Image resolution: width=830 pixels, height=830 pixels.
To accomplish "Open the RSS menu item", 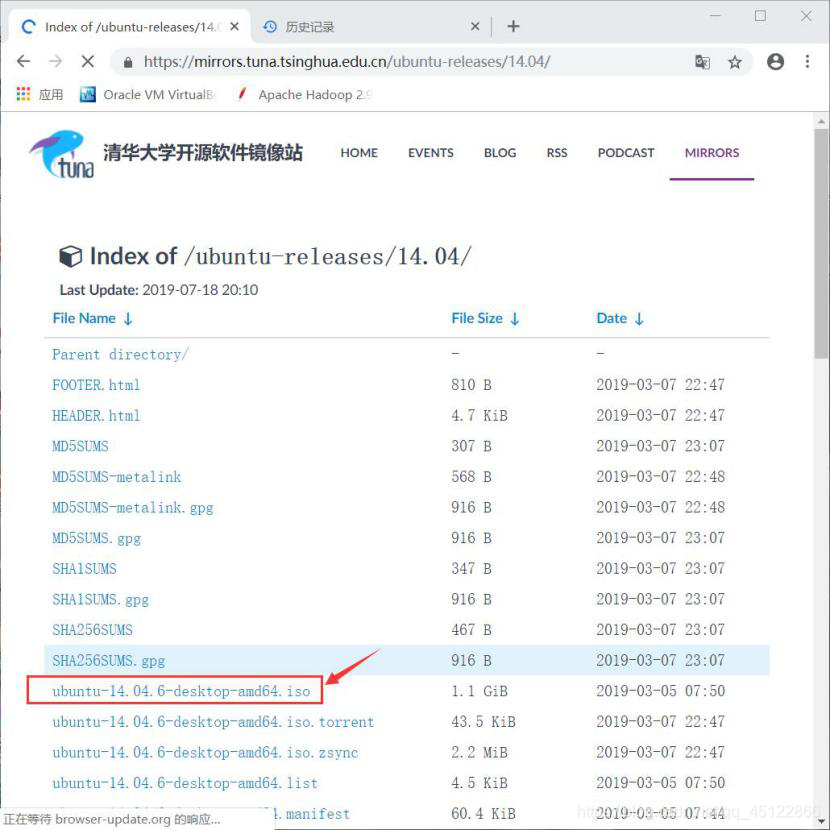I will (x=557, y=153).
